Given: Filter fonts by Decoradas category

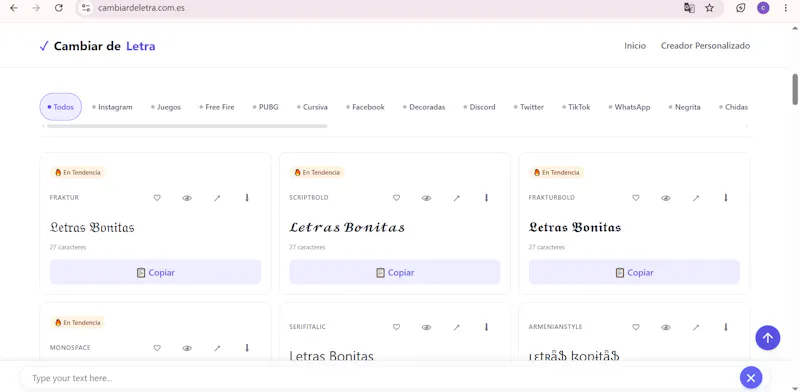Looking at the screenshot, I should pos(424,107).
